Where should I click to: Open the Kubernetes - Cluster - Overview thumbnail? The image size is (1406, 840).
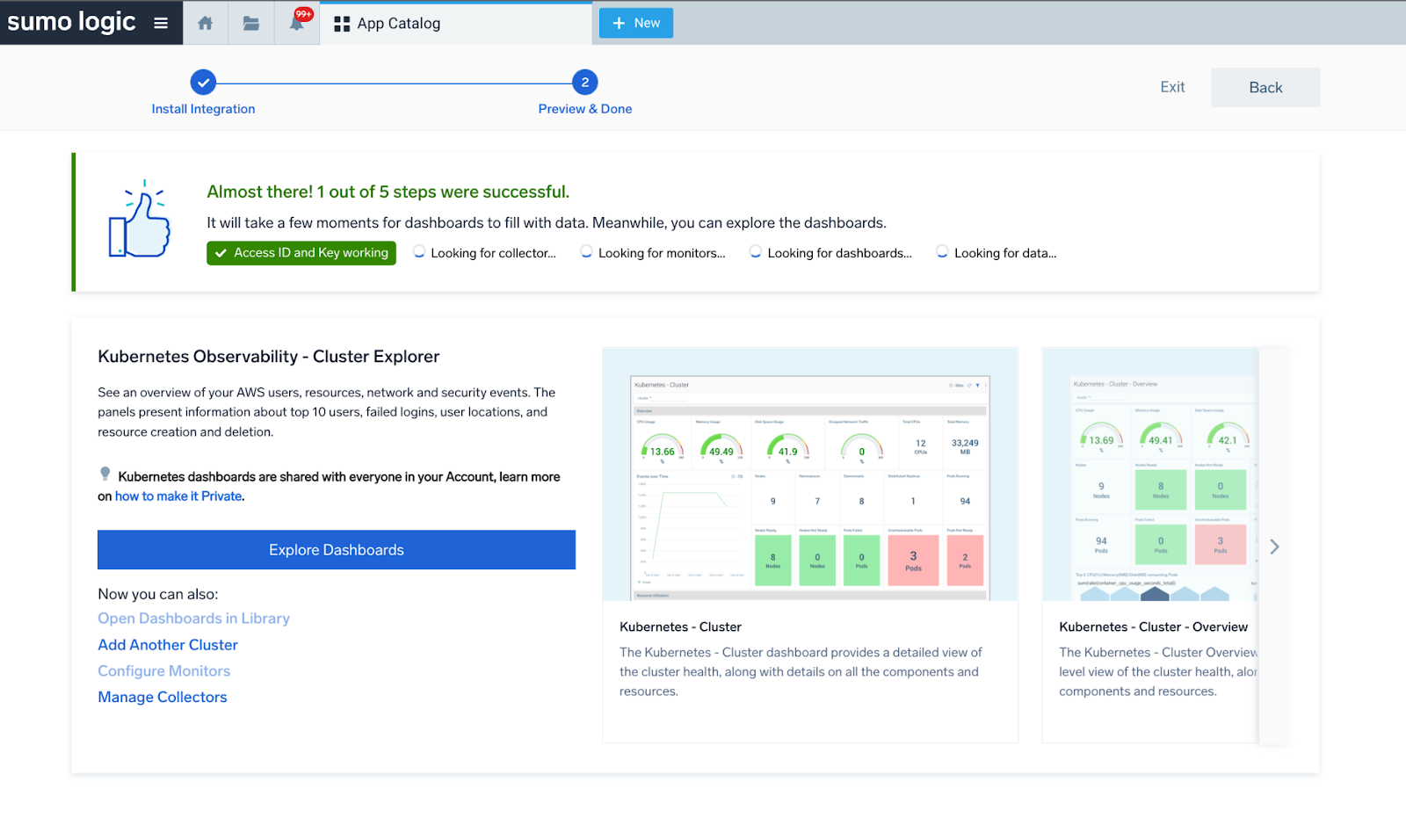coord(1150,474)
